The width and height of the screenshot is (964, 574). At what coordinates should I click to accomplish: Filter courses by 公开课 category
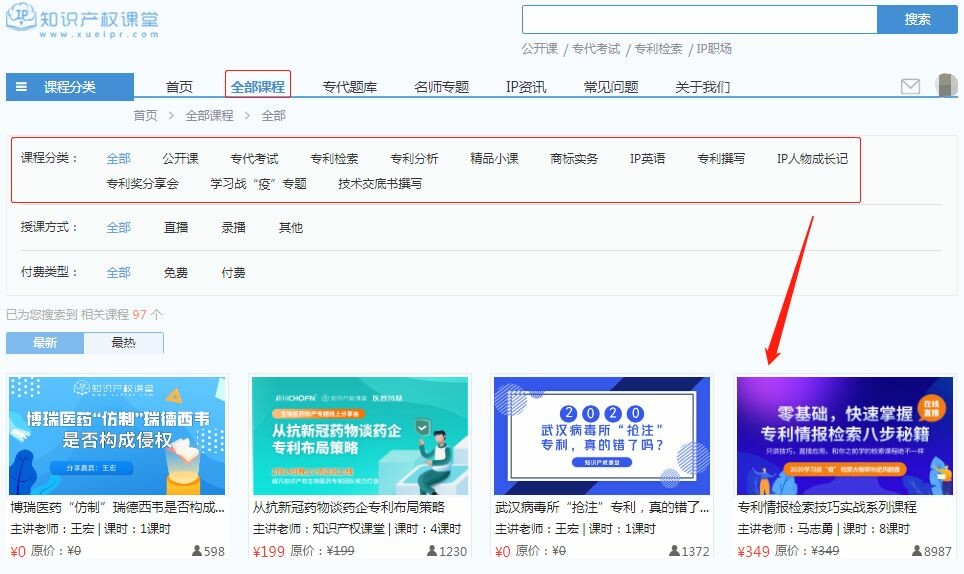[x=180, y=159]
